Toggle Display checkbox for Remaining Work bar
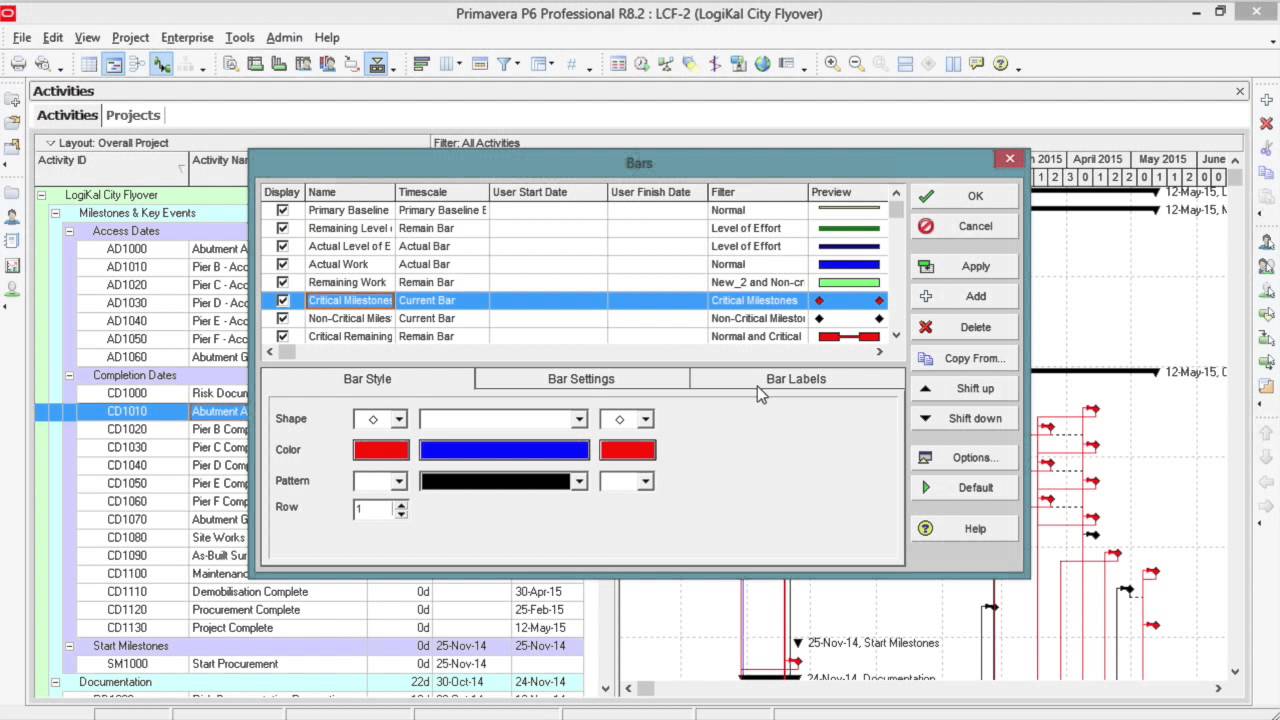Image resolution: width=1280 pixels, height=720 pixels. pyautogui.click(x=283, y=282)
